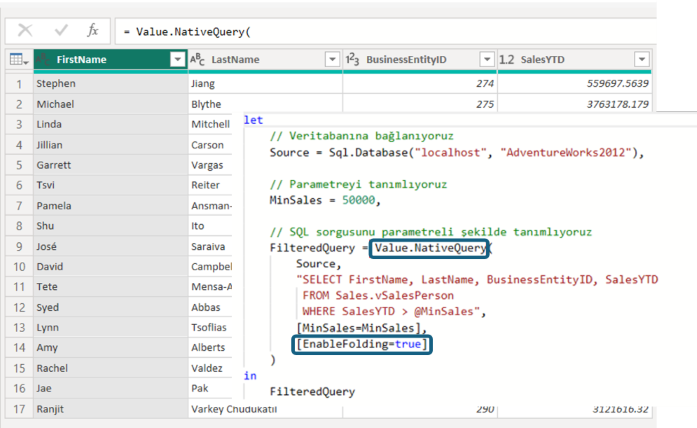Click the LastName cell 'Pak'

tap(210, 388)
